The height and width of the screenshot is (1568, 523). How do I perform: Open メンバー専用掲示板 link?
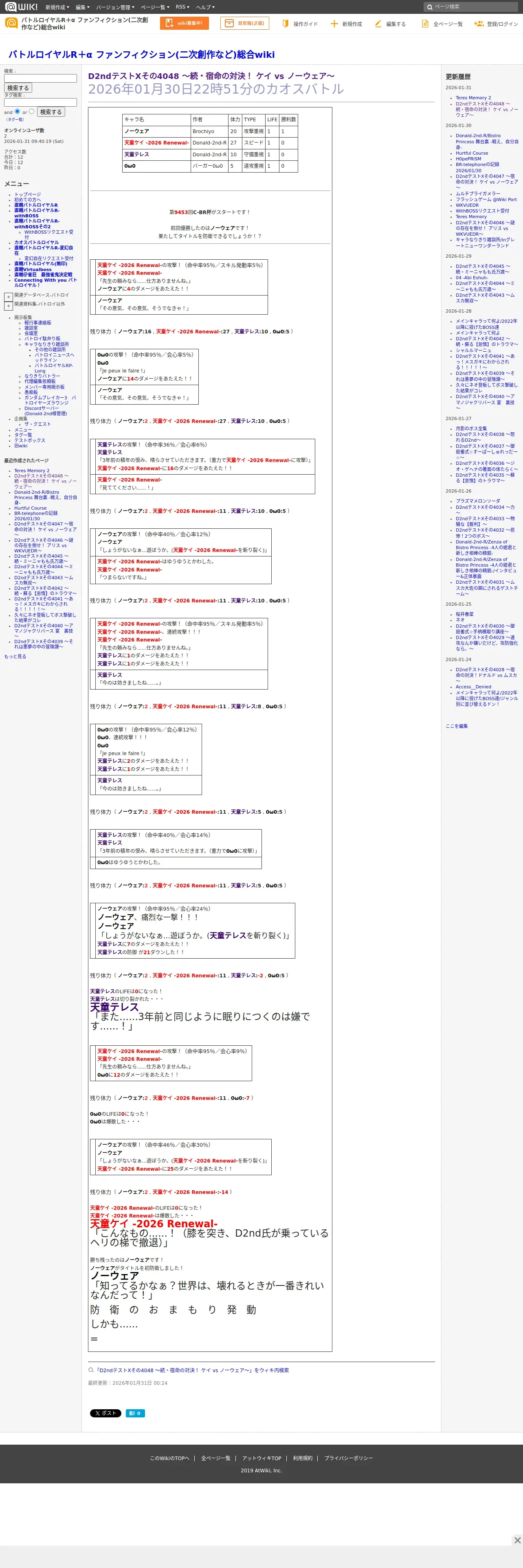[x=44, y=387]
